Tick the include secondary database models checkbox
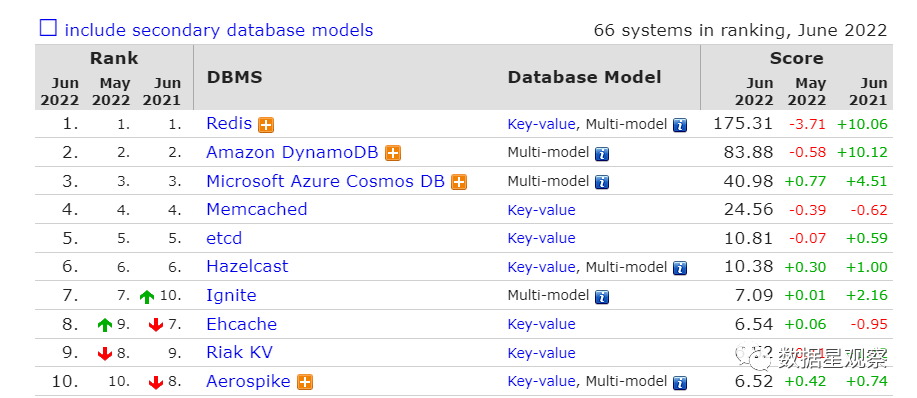Screen dimensions: 917x398 pos(48,28)
